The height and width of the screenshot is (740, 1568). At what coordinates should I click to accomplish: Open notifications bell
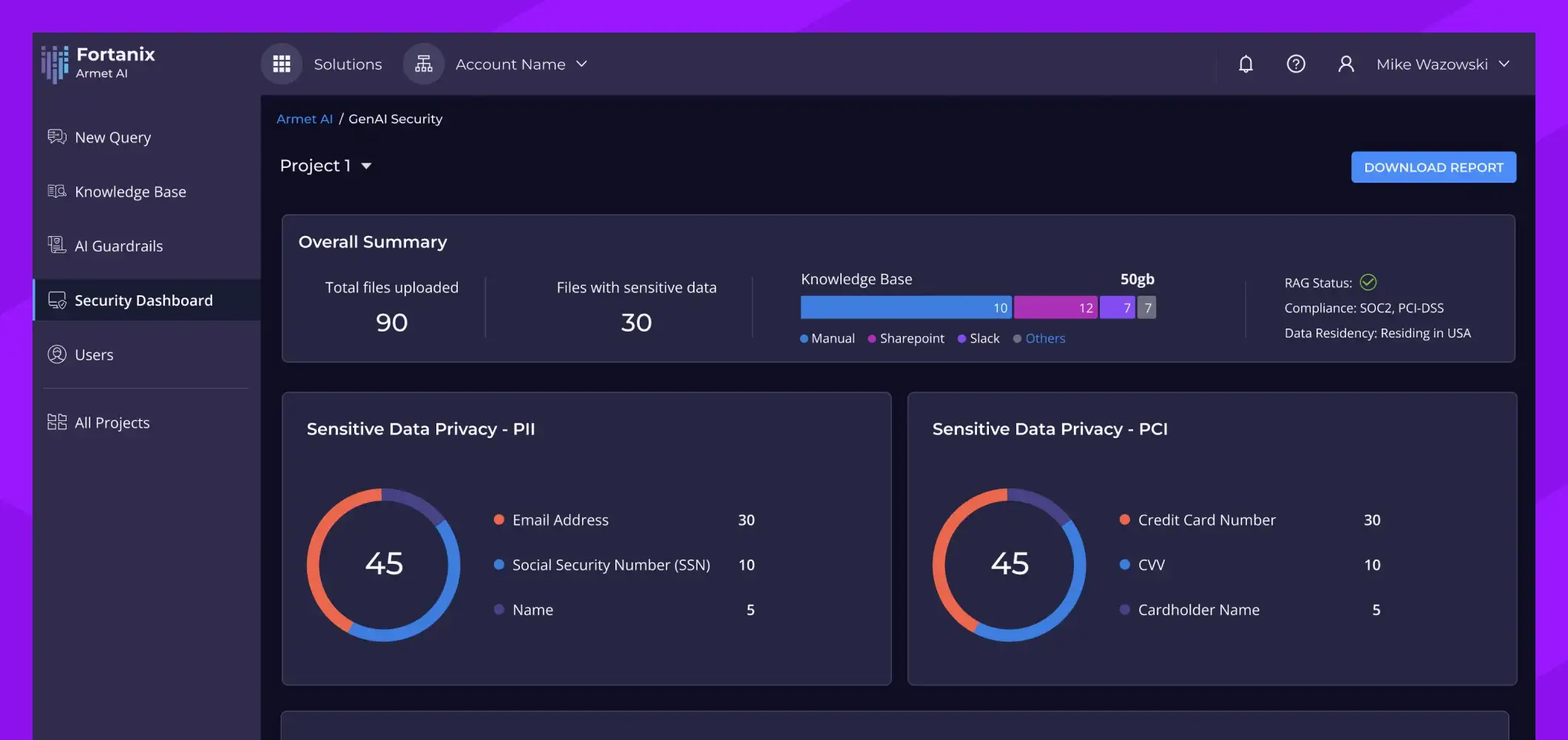1246,64
